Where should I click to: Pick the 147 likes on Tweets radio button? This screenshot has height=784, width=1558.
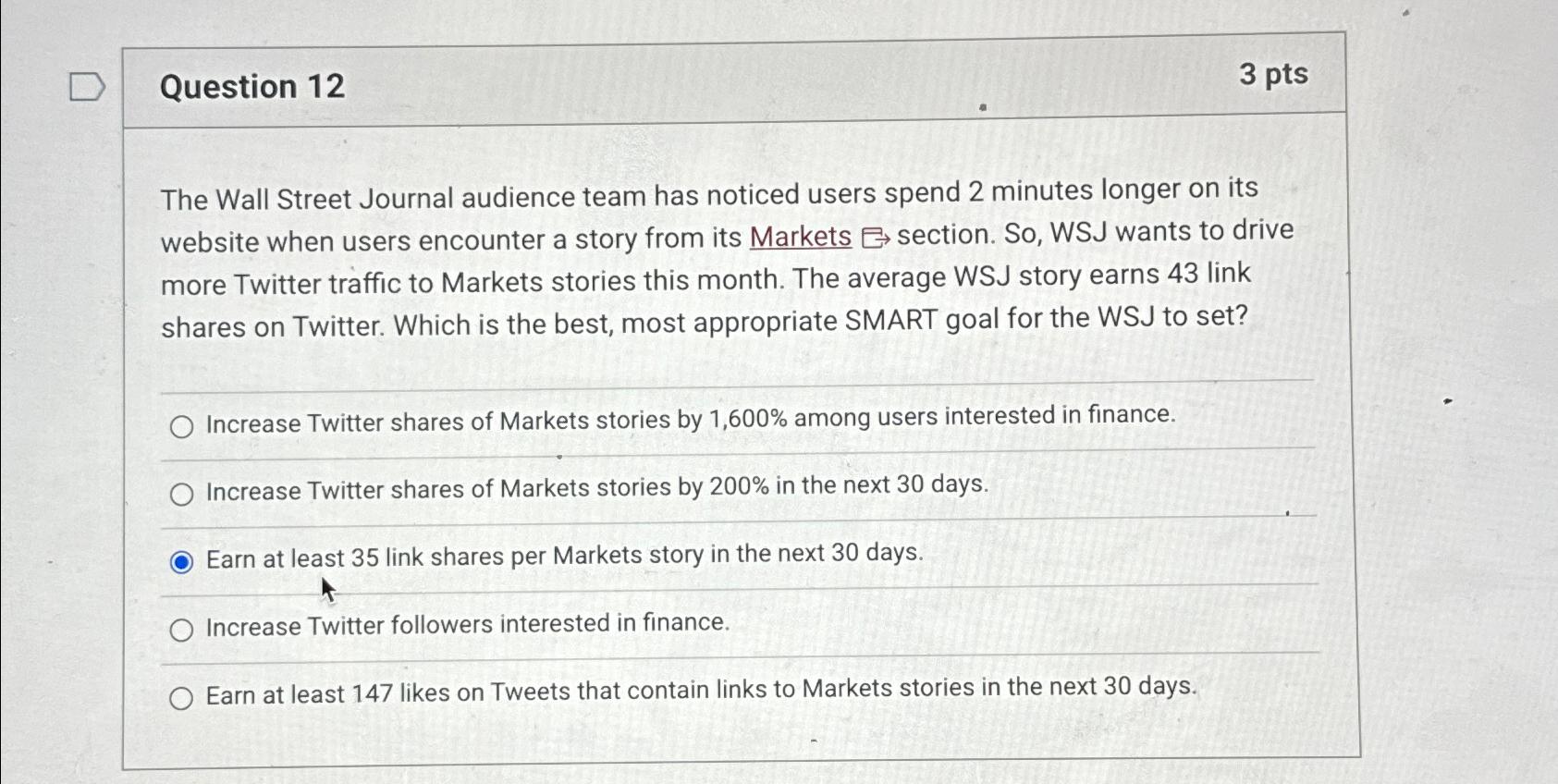click(x=181, y=698)
